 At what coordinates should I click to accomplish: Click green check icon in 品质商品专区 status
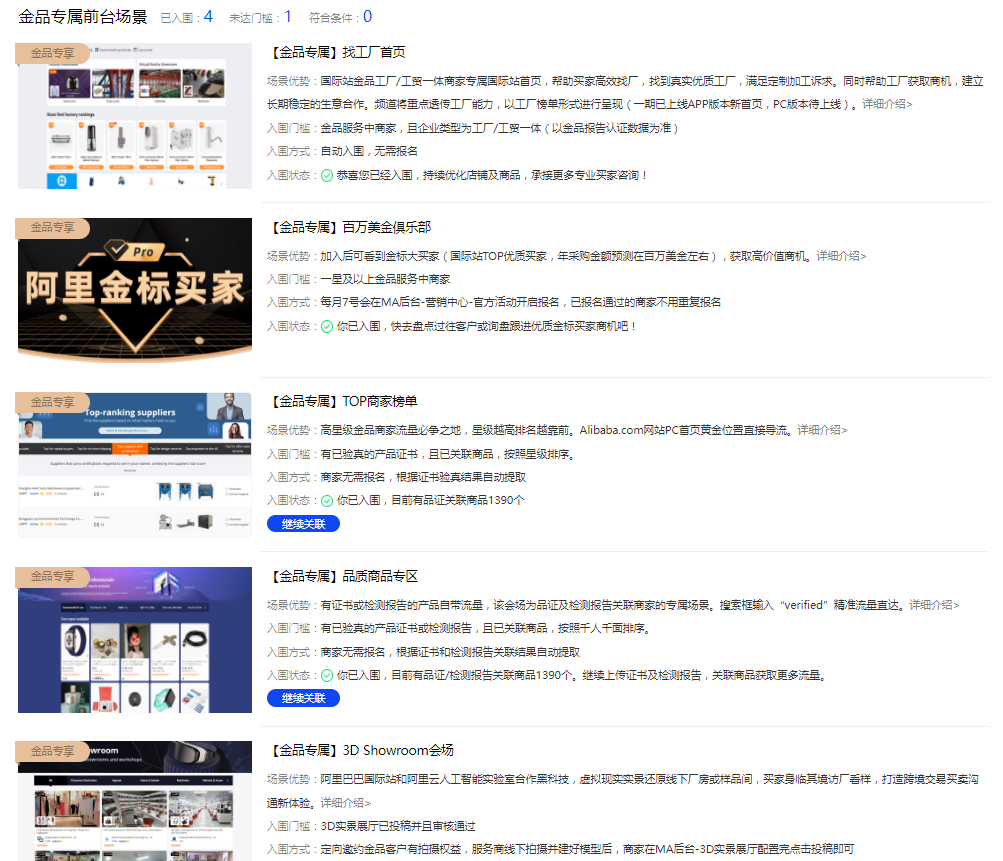327,676
